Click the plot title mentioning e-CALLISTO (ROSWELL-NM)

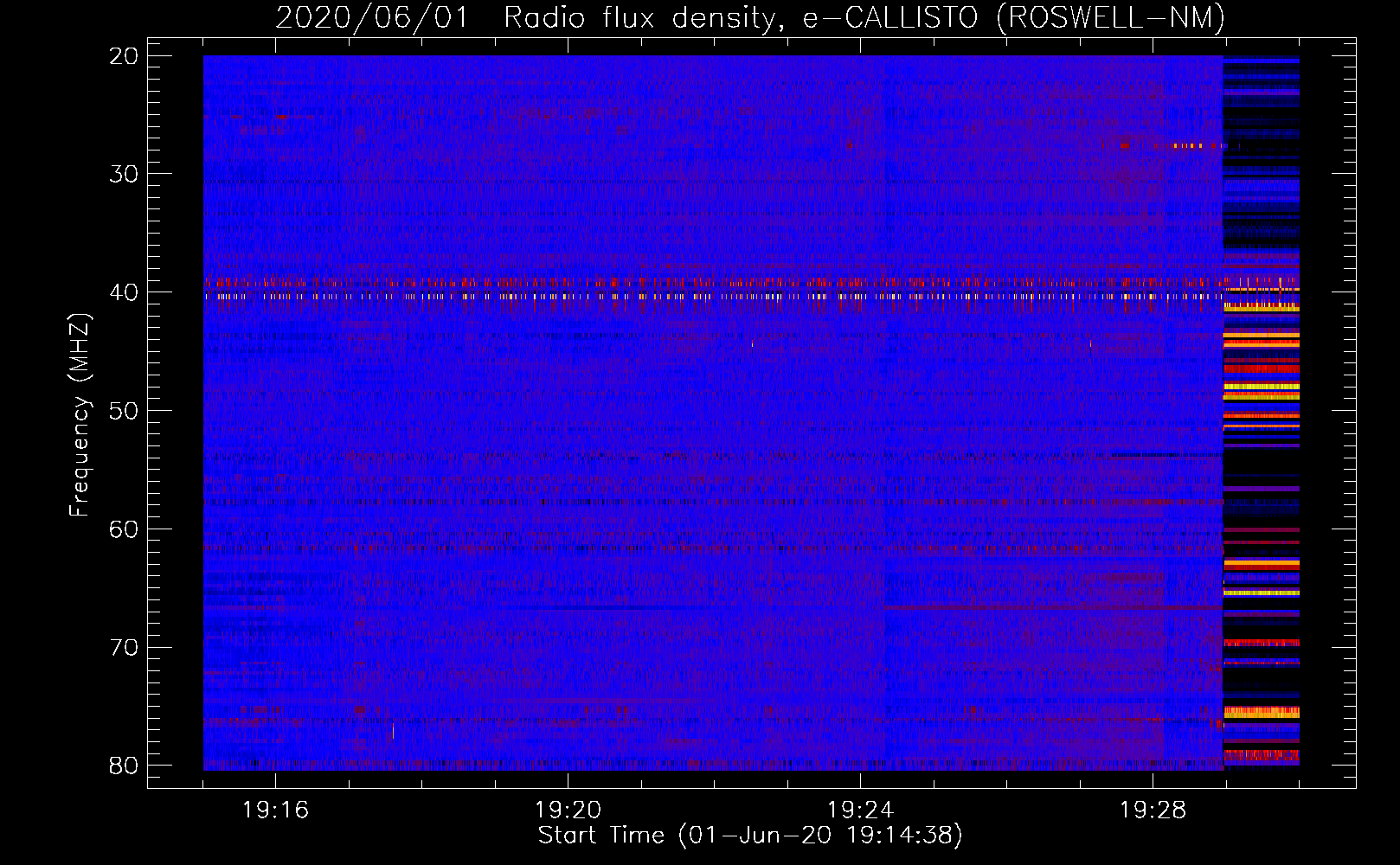750,18
